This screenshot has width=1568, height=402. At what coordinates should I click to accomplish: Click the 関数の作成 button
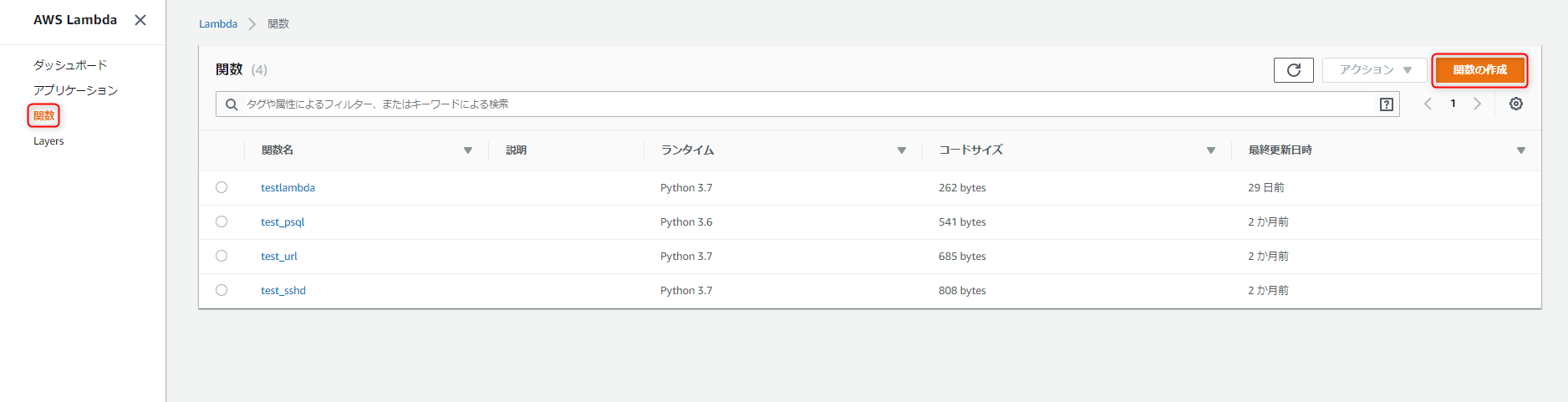click(1479, 70)
